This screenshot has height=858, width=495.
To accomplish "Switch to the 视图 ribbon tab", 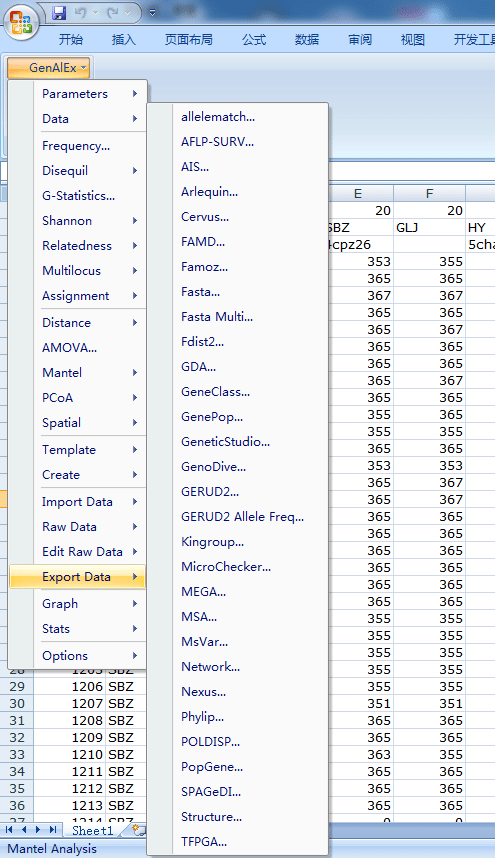I will click(x=412, y=39).
